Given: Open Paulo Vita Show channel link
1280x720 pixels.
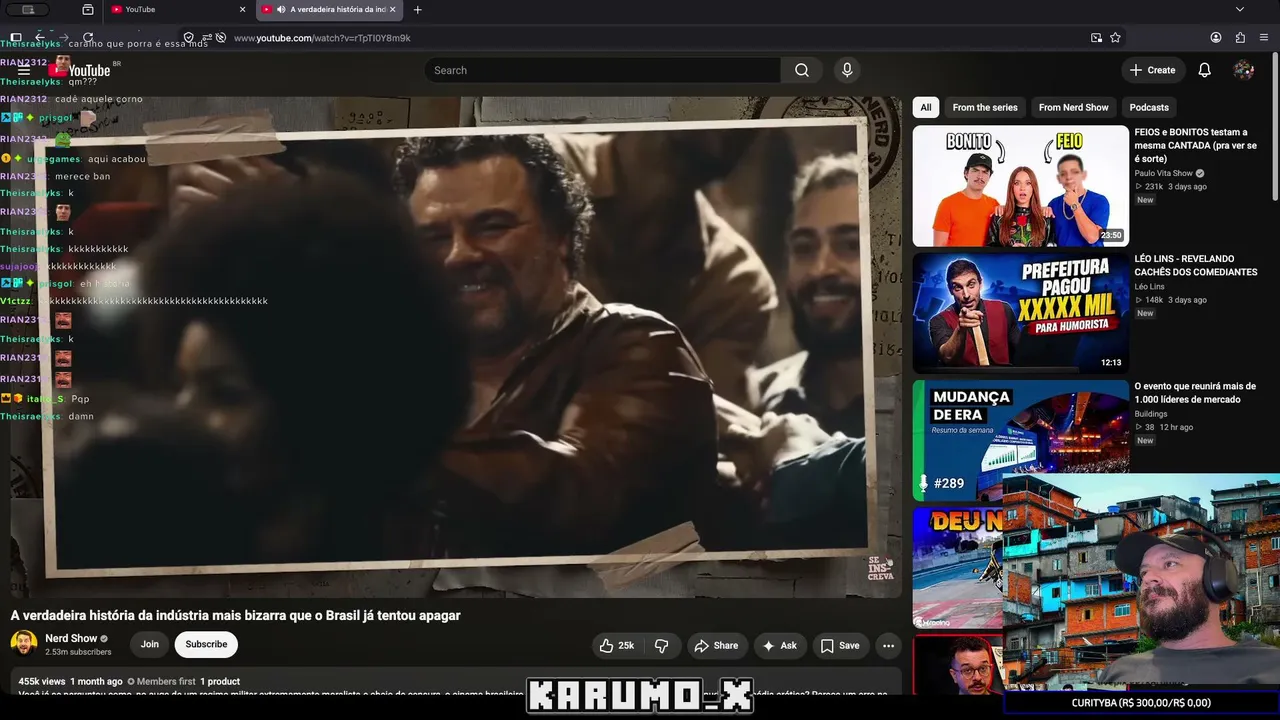Looking at the screenshot, I should [x=1164, y=173].
